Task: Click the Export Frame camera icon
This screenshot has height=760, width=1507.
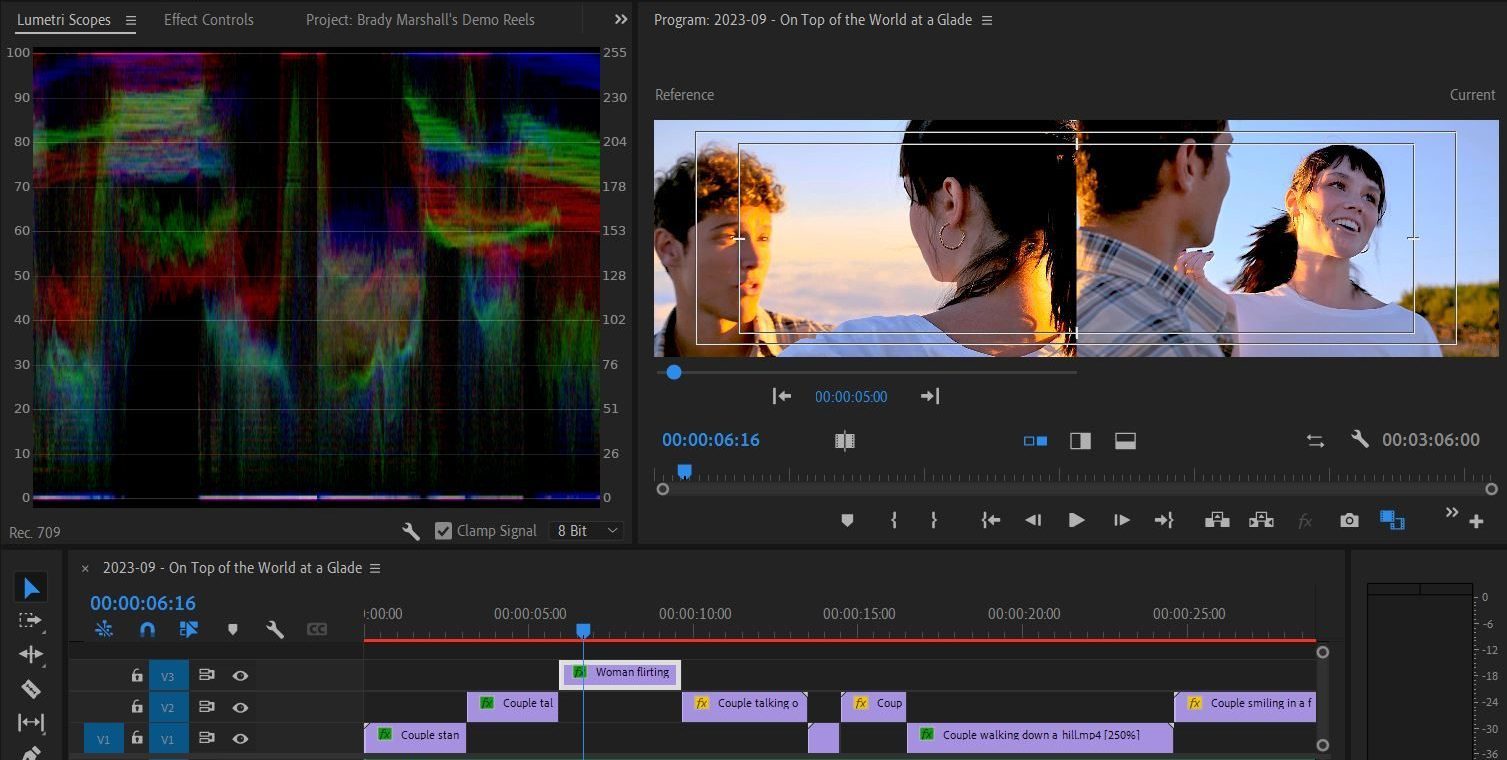Action: [1349, 520]
